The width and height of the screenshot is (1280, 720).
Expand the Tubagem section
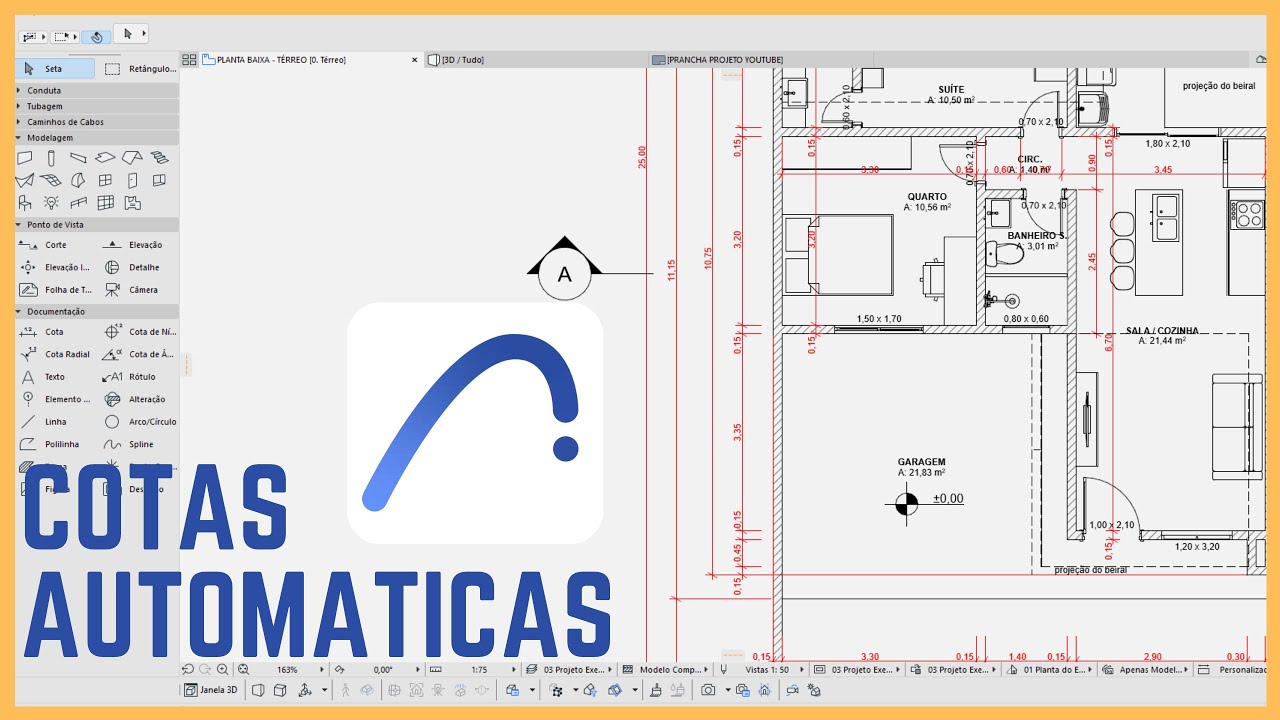pyautogui.click(x=98, y=106)
